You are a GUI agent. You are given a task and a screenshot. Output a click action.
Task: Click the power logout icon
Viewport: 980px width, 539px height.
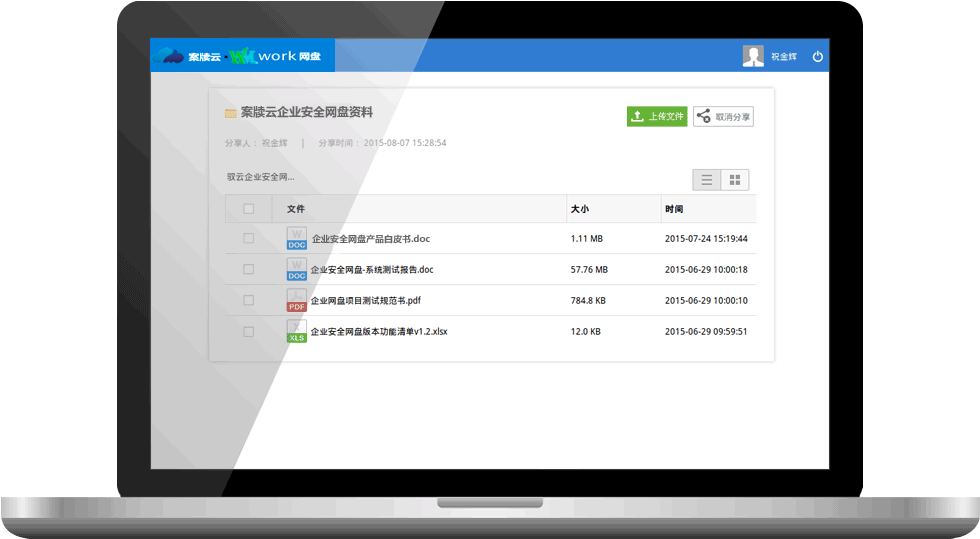point(817,57)
